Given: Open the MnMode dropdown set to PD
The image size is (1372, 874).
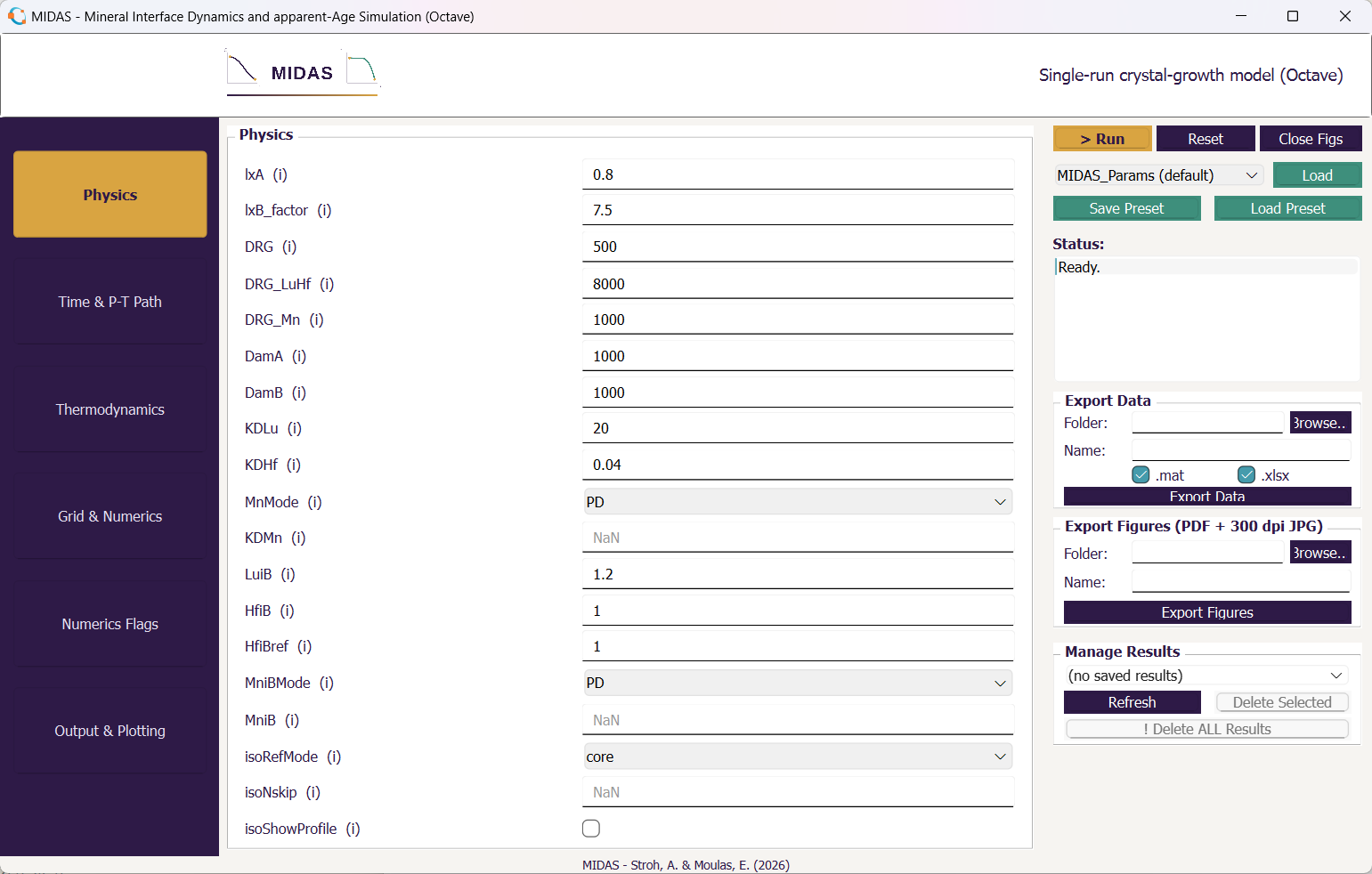Looking at the screenshot, I should pyautogui.click(x=798, y=502).
